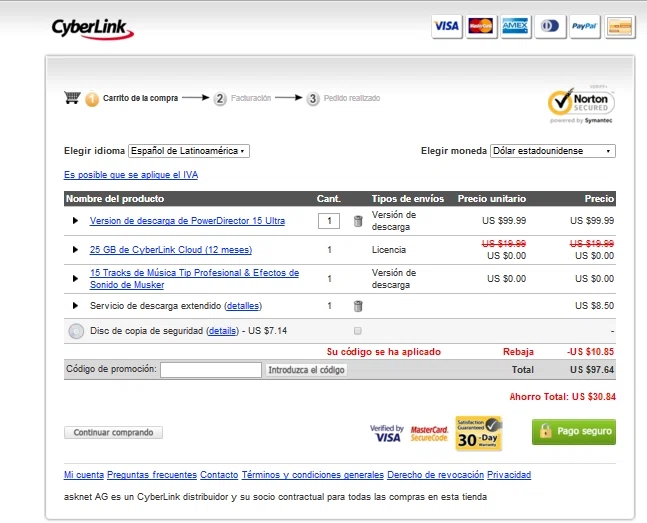Click the shopping cart icon
This screenshot has width=647, height=523.
coord(72,97)
